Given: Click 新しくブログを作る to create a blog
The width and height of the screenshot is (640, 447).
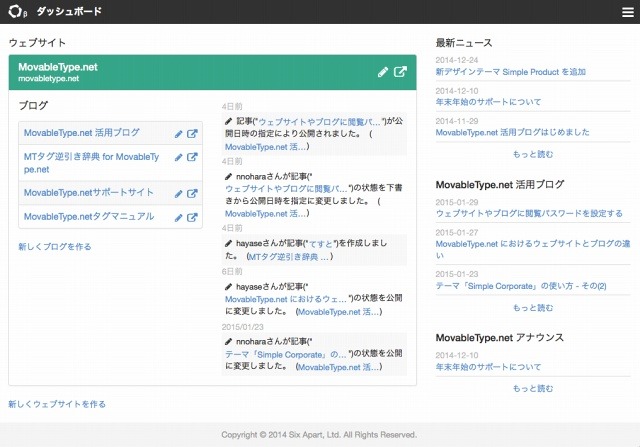Looking at the screenshot, I should pos(55,247).
